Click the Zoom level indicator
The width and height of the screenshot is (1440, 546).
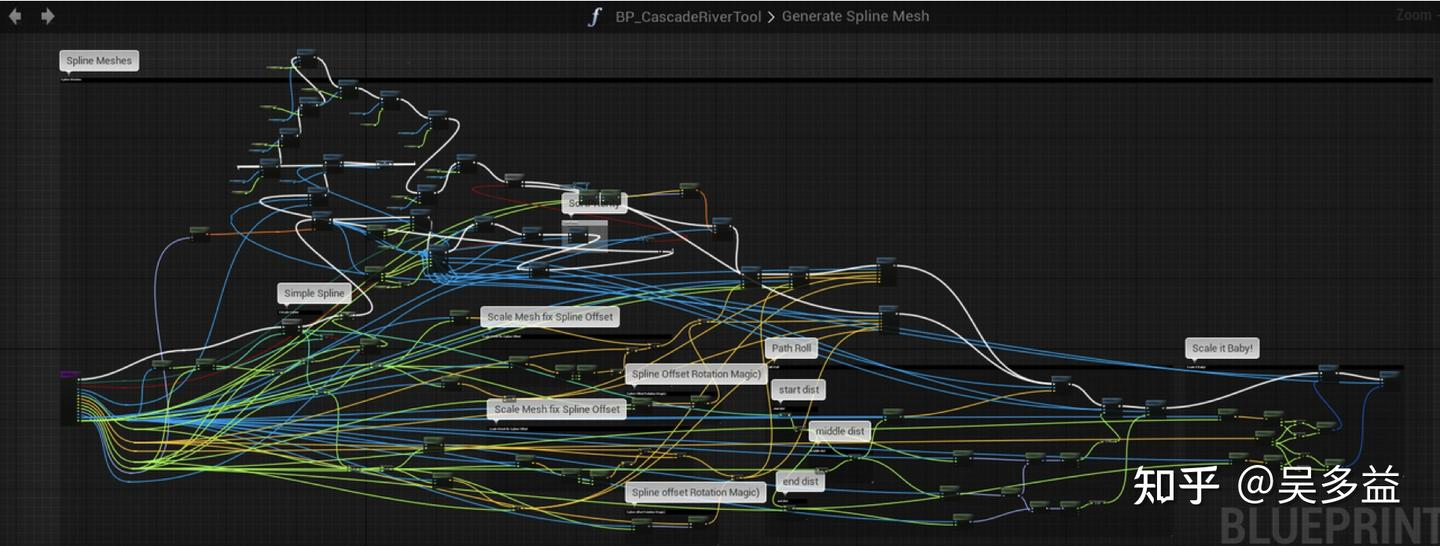[x=1415, y=16]
